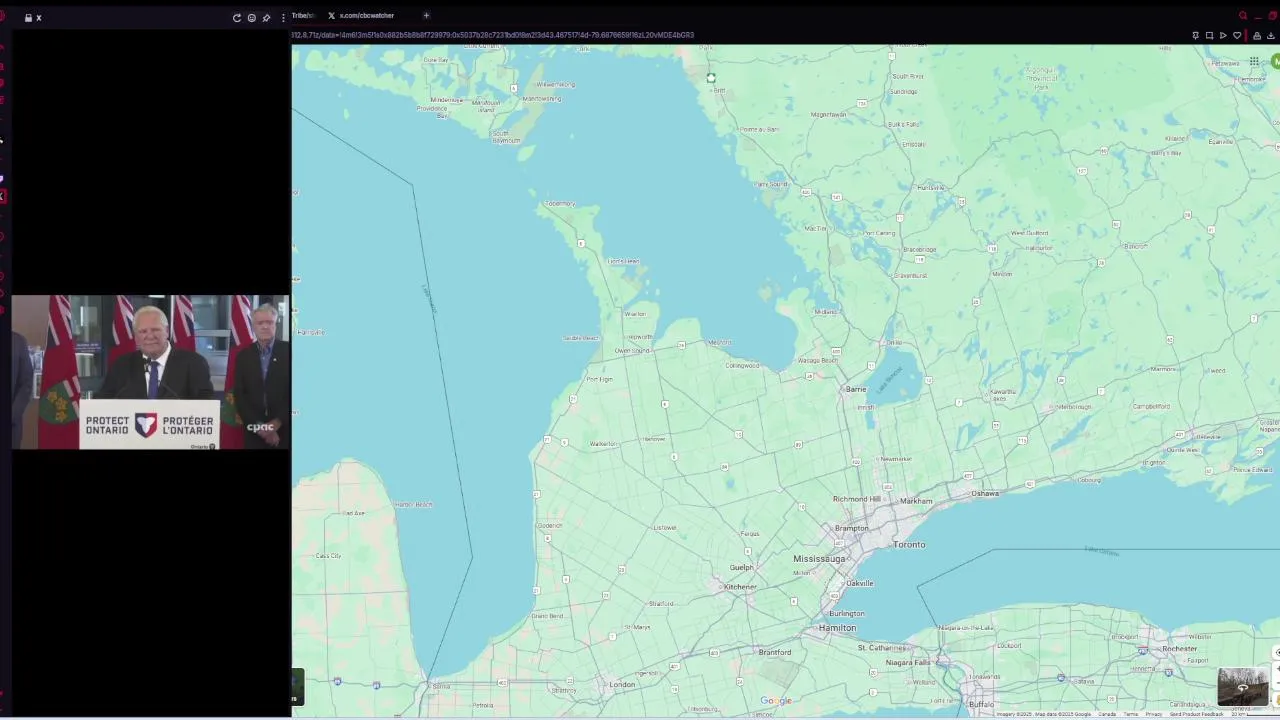Click the Oakville label on the map
Viewport: 1280px width, 720px height.
860,583
